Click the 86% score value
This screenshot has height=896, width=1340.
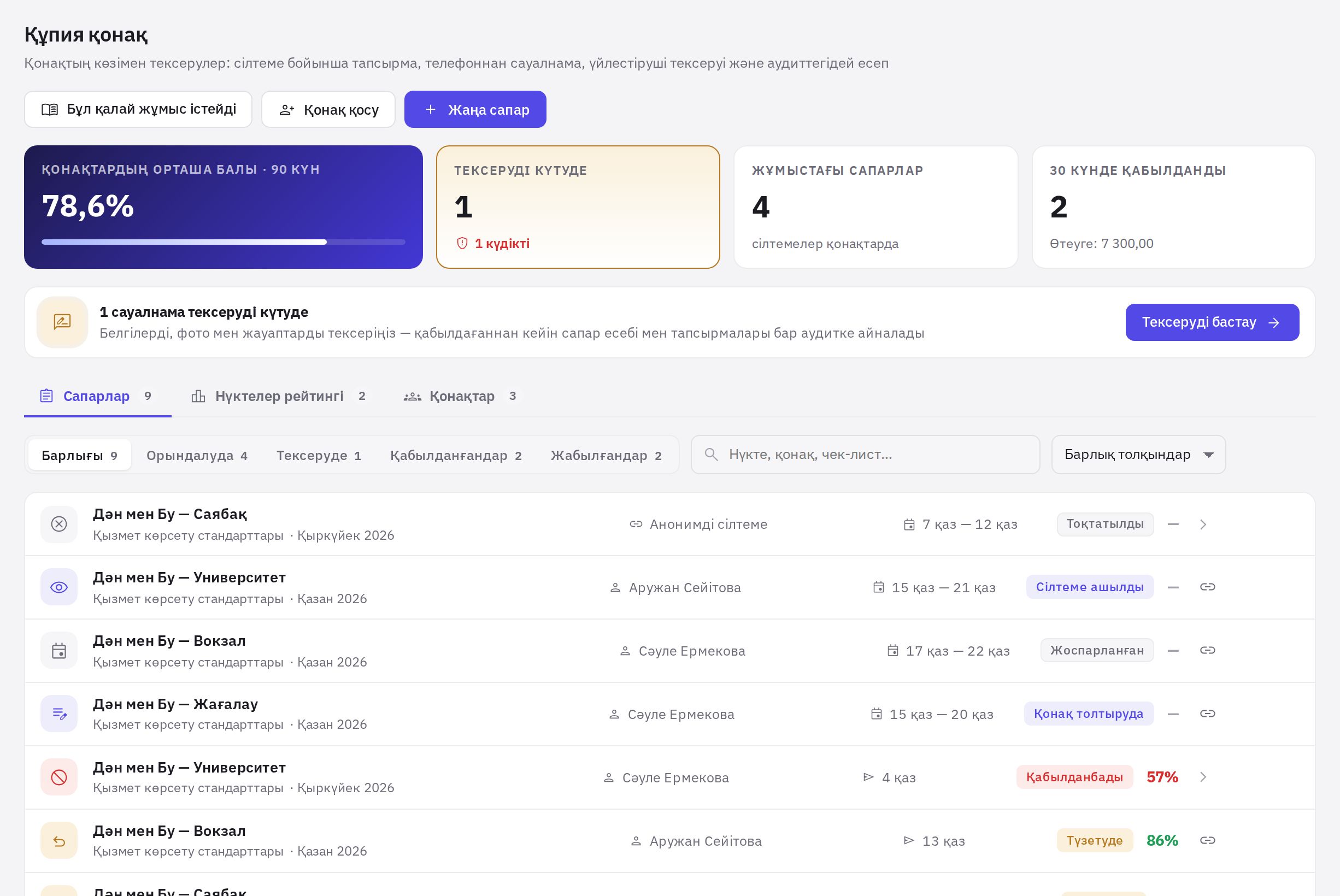click(x=1162, y=841)
